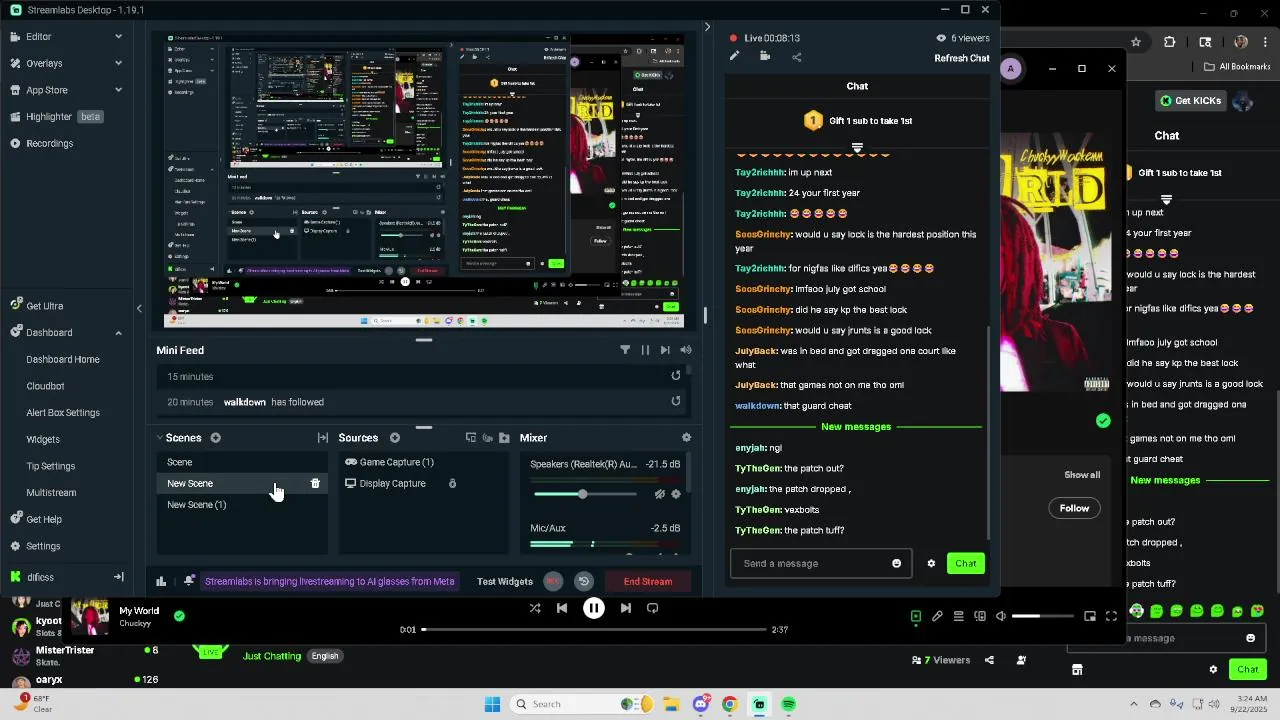Open the notifications bell
The image size is (1280, 720).
pos(189,581)
